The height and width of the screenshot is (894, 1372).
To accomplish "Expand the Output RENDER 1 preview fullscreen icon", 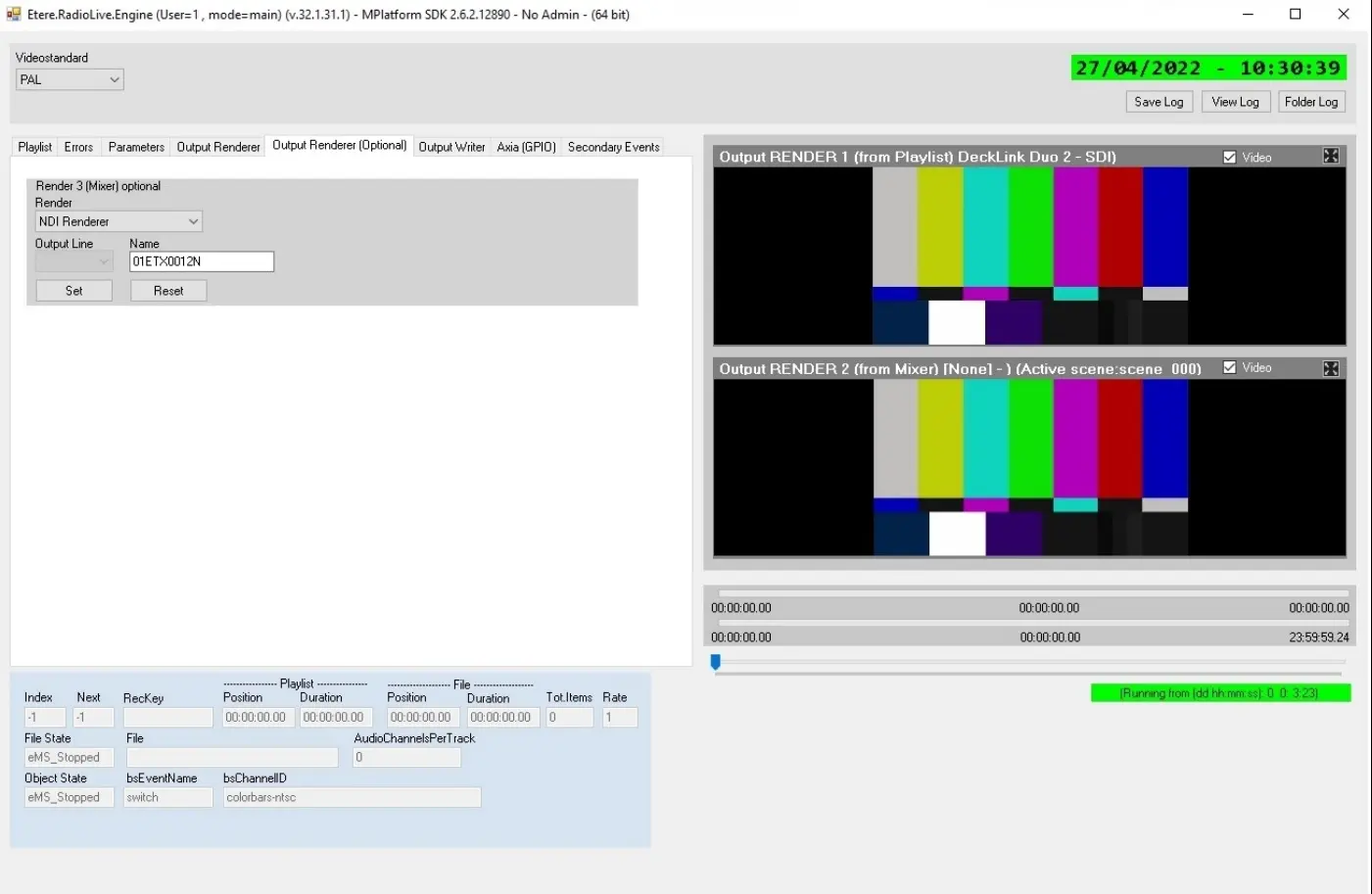I will [1331, 157].
